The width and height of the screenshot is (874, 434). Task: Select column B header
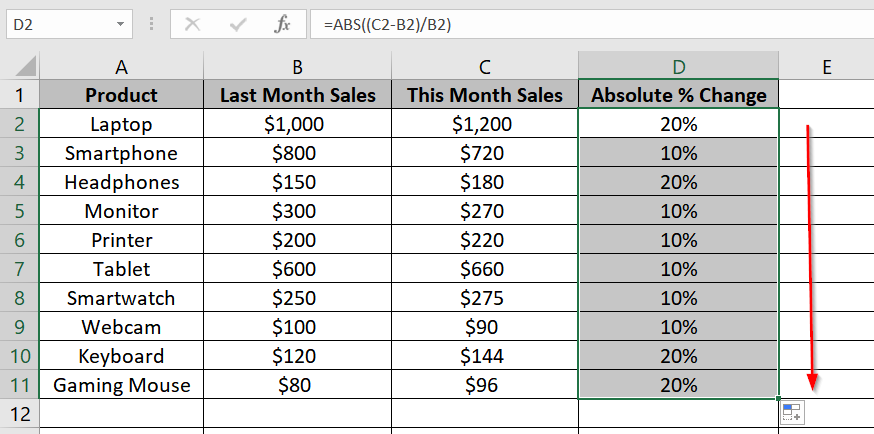[x=298, y=66]
